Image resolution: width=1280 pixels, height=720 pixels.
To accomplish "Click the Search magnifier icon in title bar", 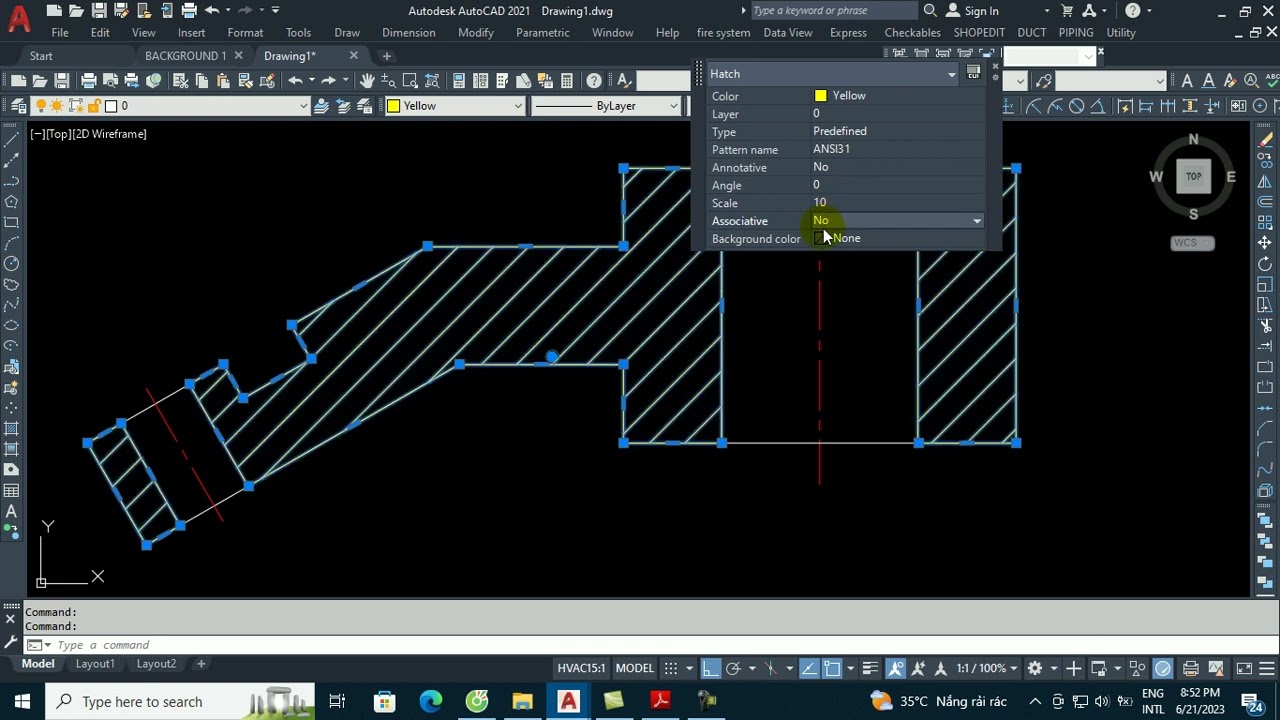I will (x=930, y=11).
